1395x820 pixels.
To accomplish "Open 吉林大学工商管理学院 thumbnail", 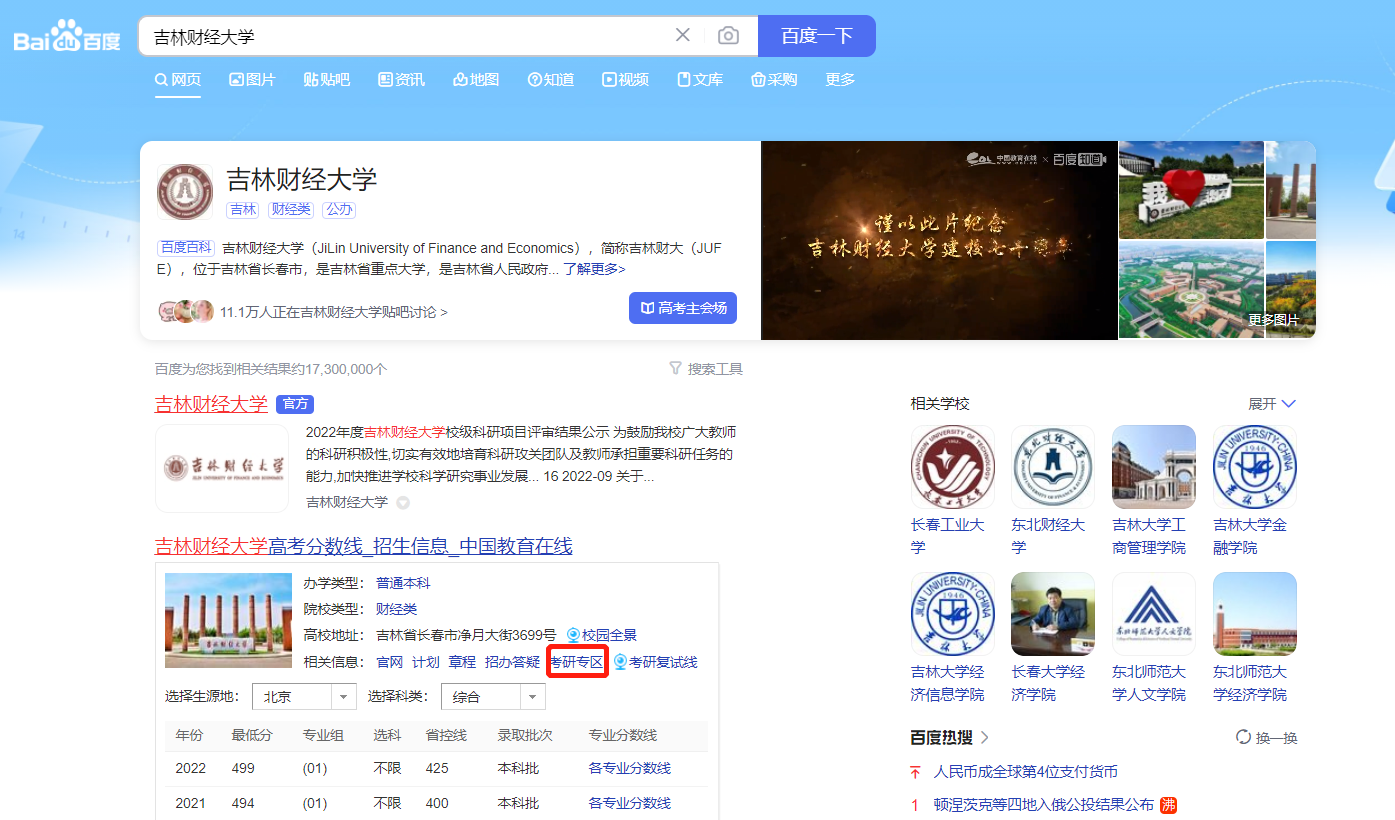I will coord(1154,467).
